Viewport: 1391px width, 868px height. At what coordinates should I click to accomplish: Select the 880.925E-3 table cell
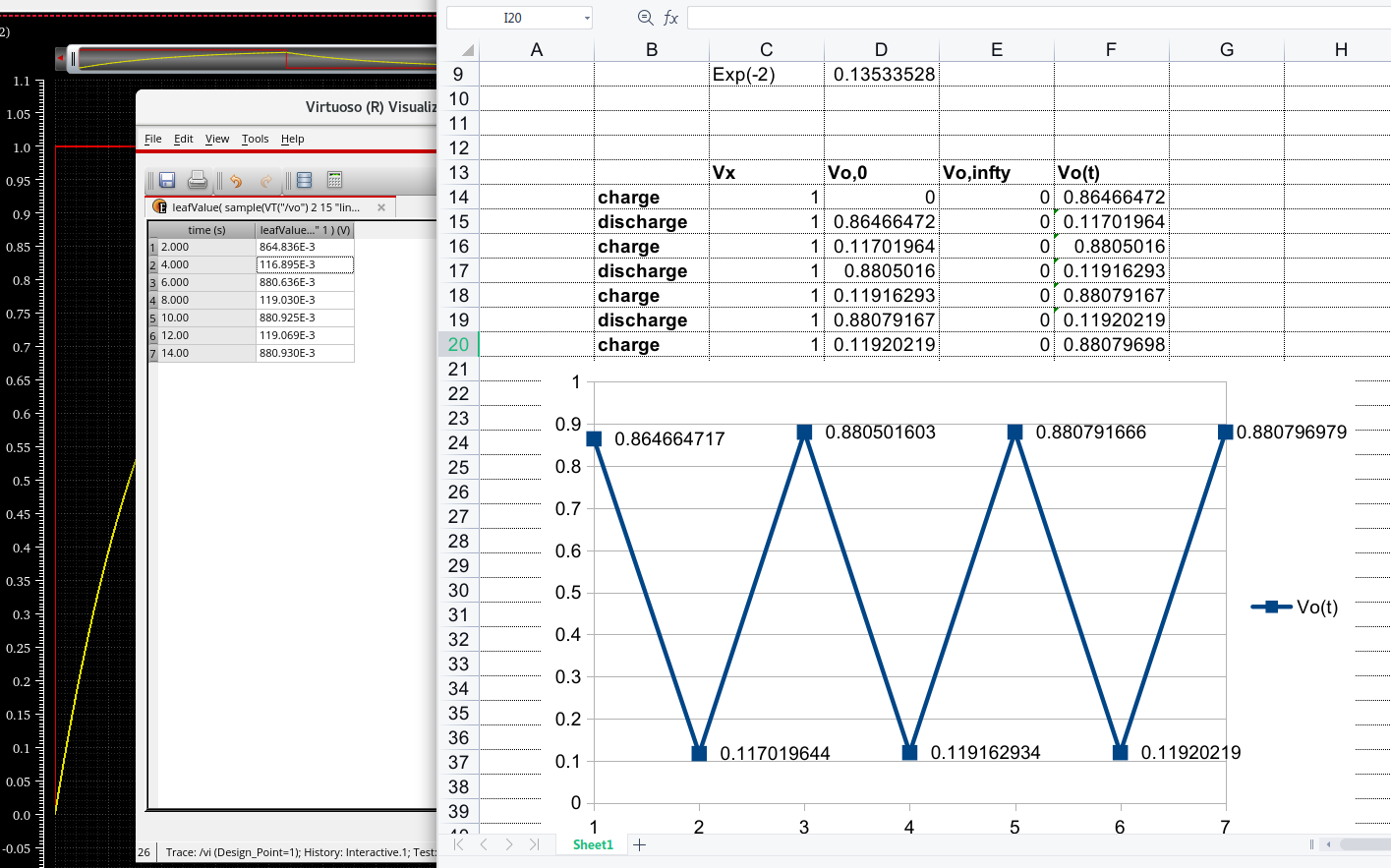[x=305, y=318]
